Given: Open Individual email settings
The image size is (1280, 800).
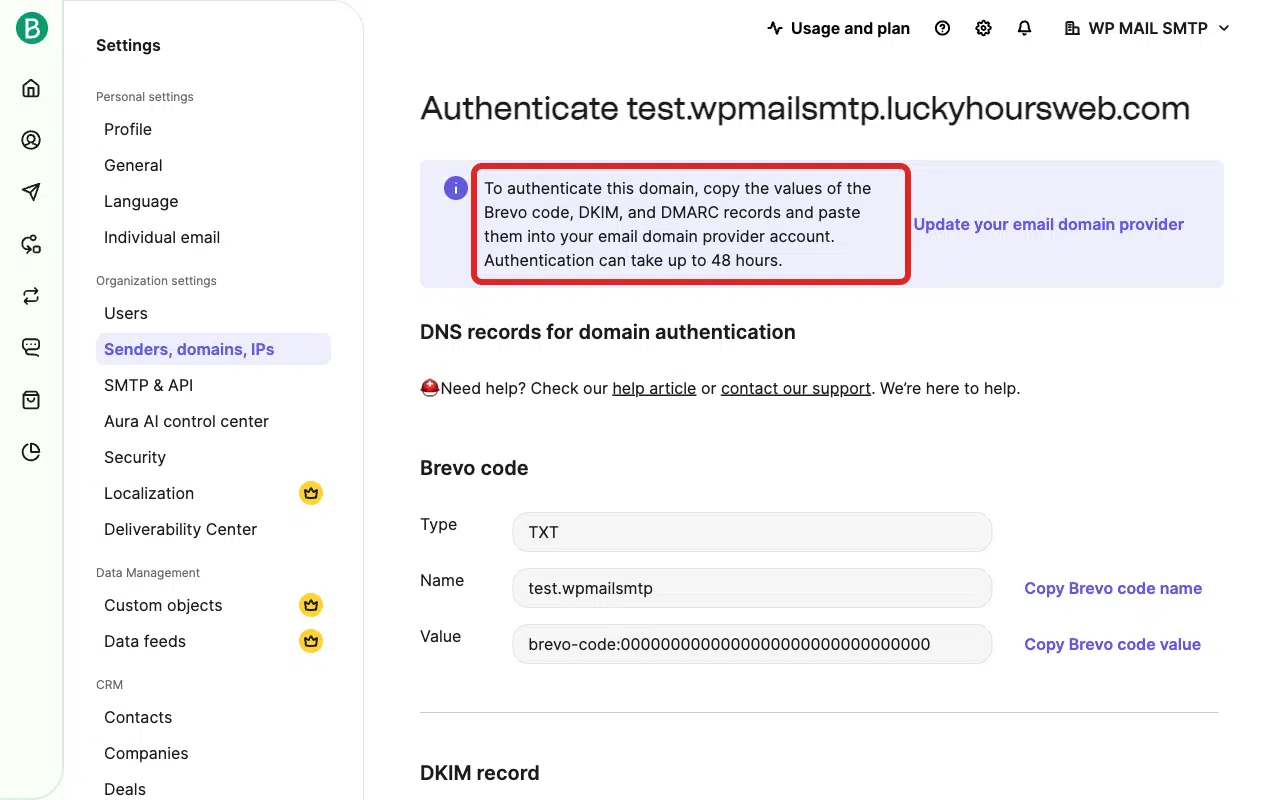Looking at the screenshot, I should [x=162, y=237].
